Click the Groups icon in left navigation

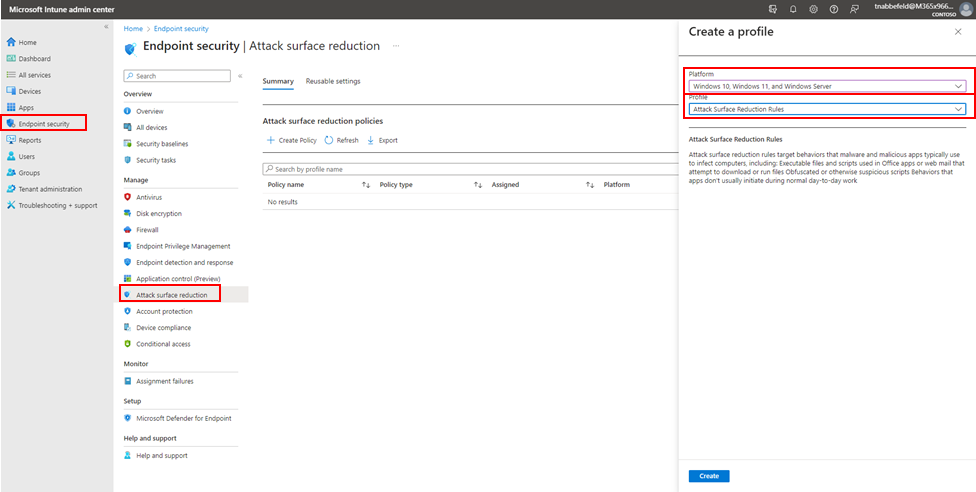11,173
